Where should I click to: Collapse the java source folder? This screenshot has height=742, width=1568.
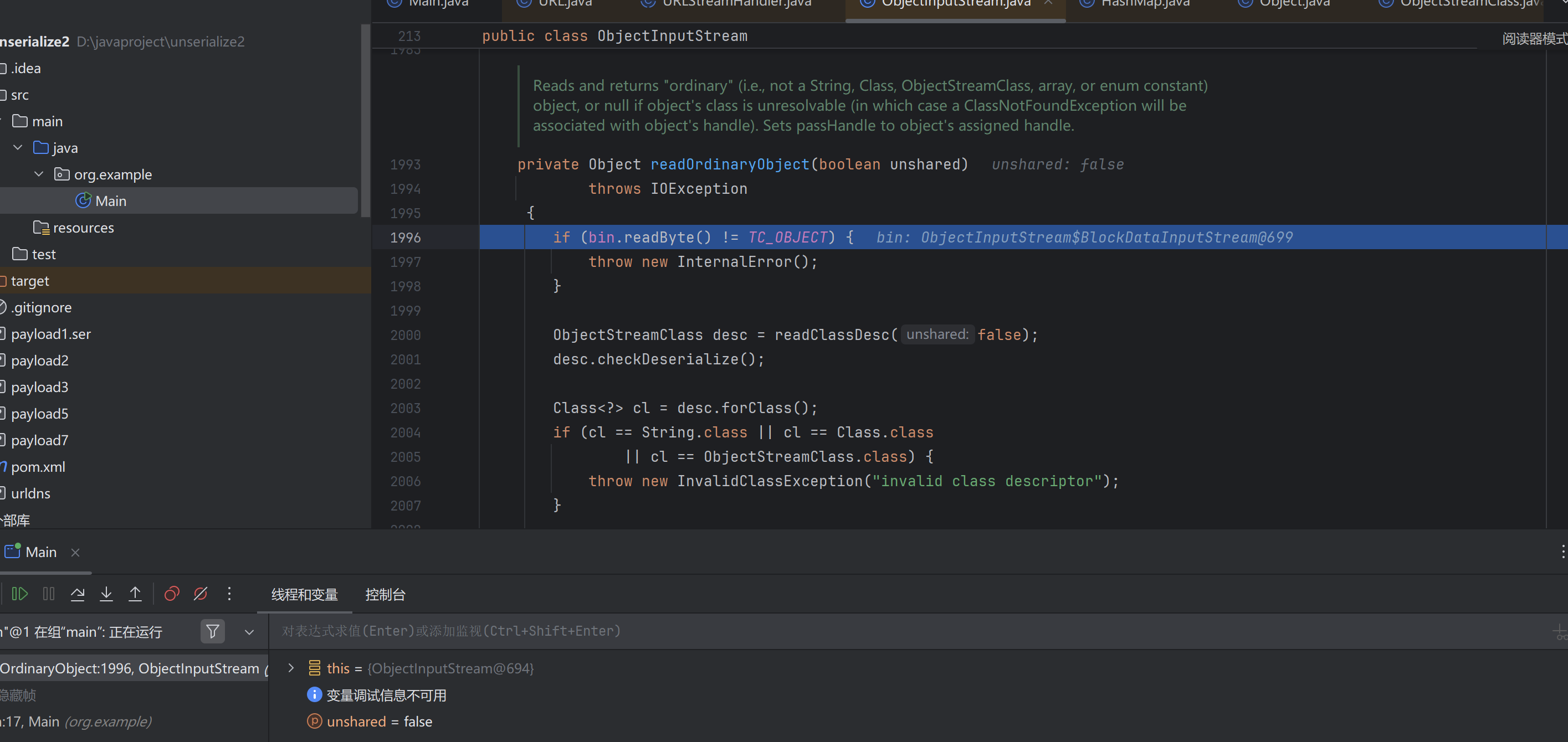(x=18, y=148)
